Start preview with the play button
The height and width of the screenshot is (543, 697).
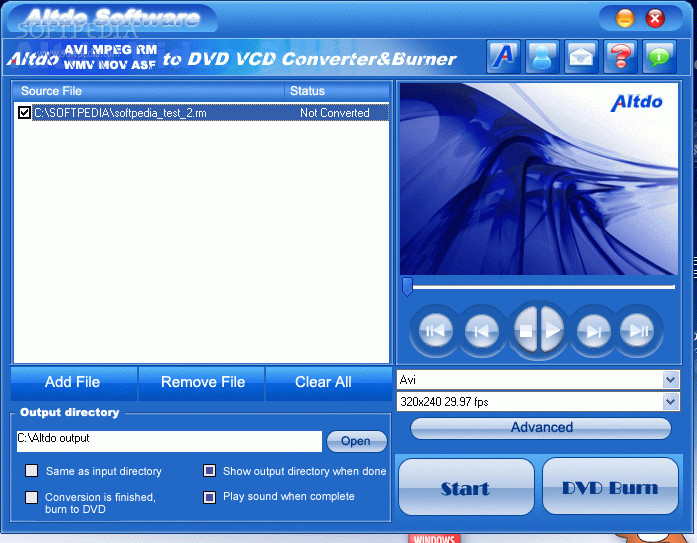pyautogui.click(x=552, y=331)
